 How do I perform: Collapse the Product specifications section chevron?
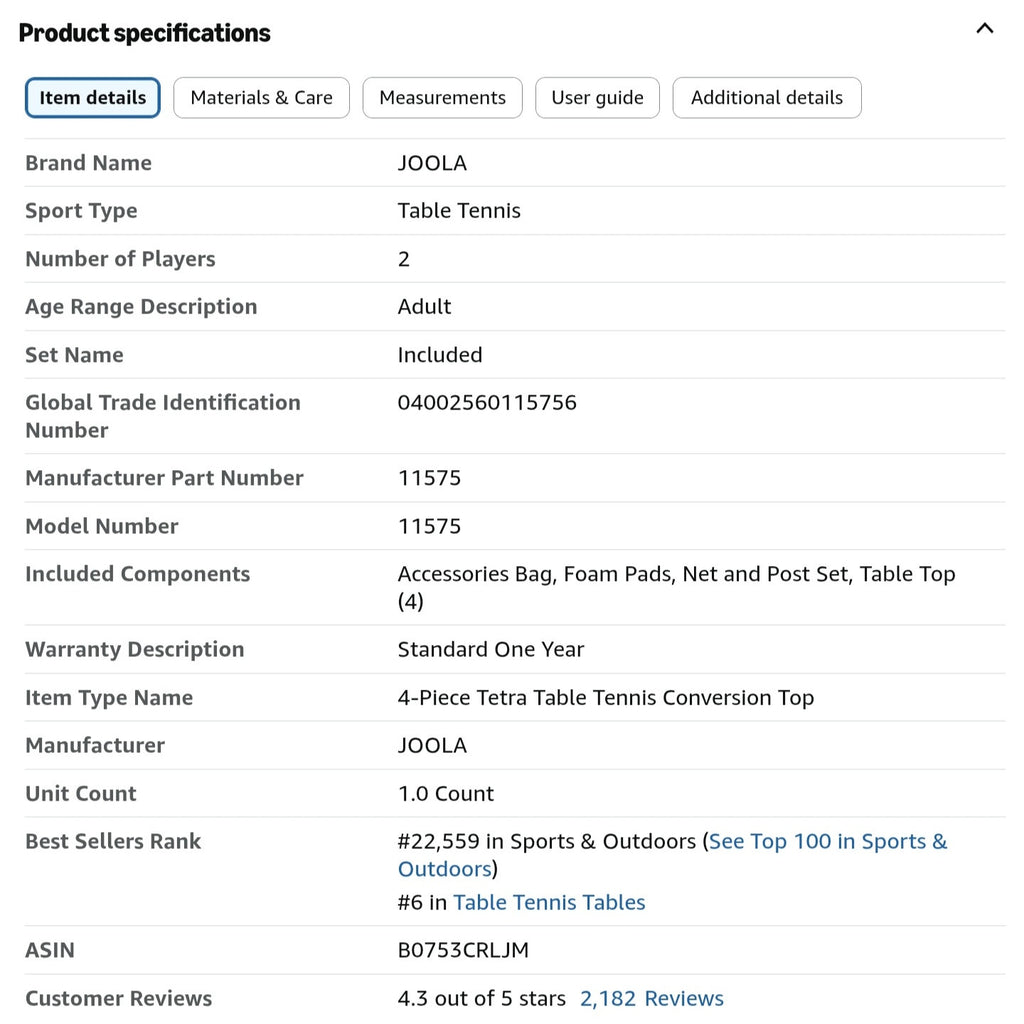[984, 29]
